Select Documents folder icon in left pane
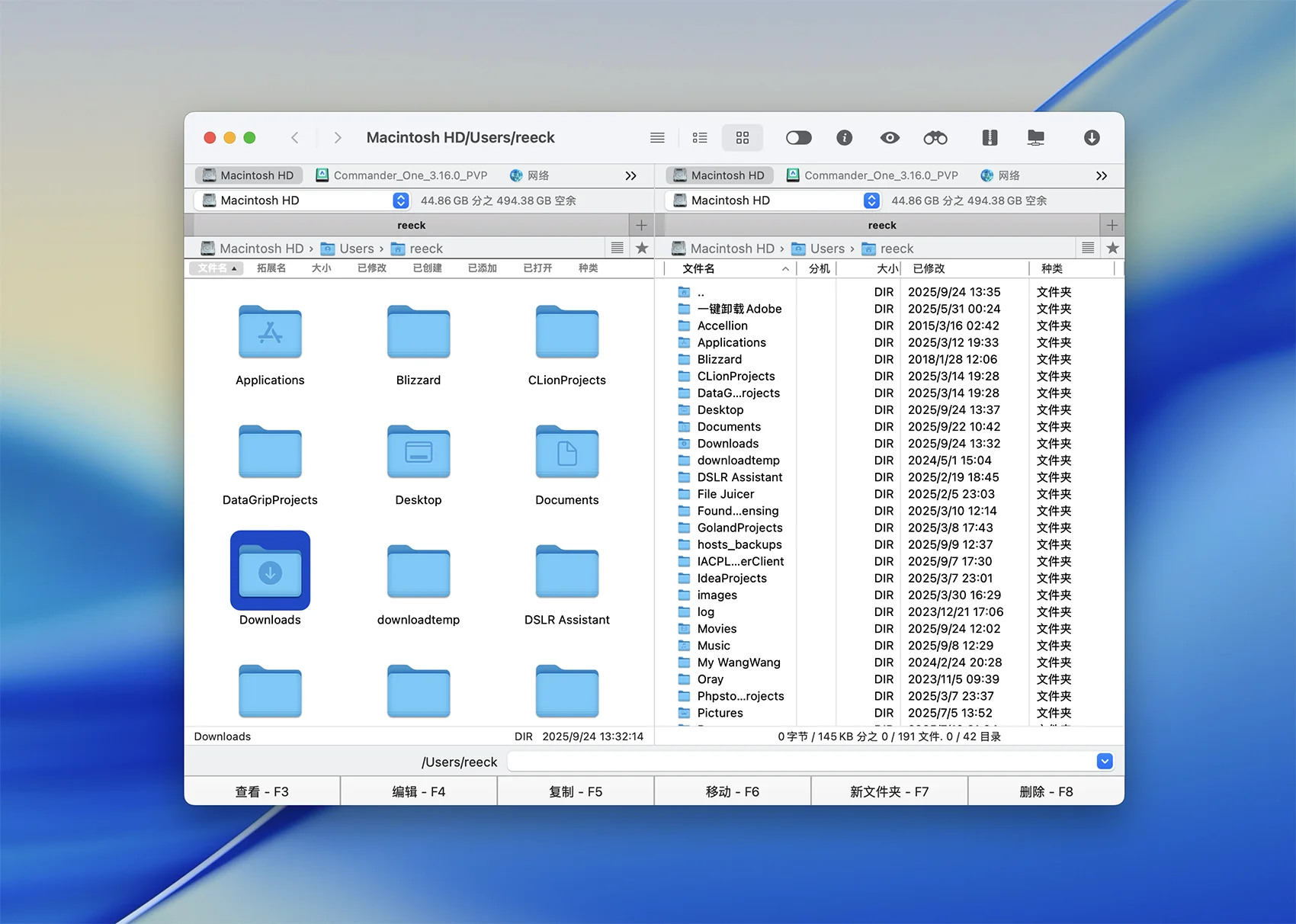Image resolution: width=1296 pixels, height=924 pixels. click(x=567, y=452)
